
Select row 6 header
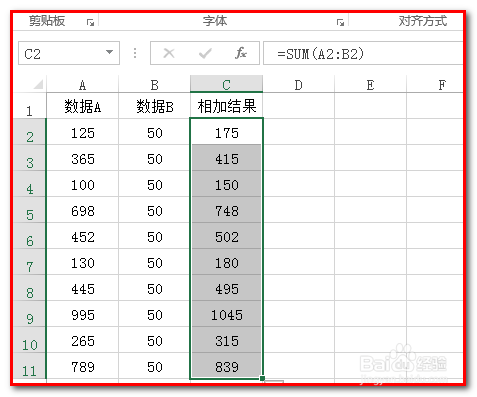coord(29,236)
